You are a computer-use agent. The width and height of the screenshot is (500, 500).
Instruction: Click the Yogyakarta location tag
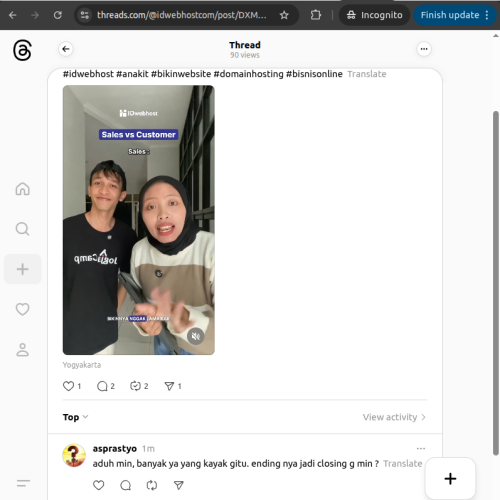coord(82,365)
